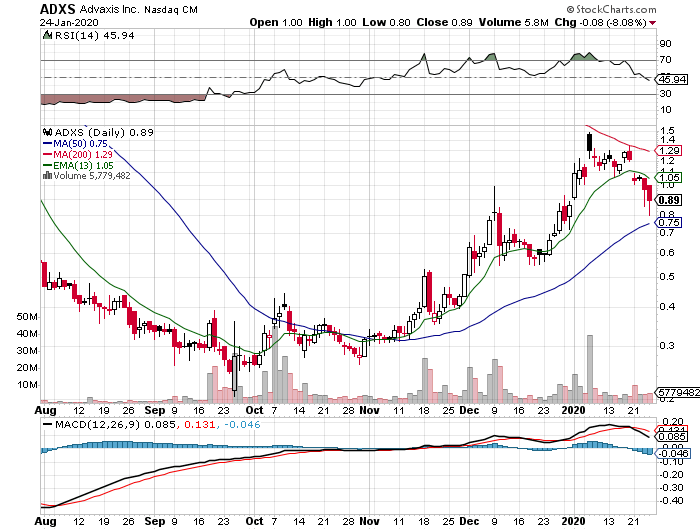Image resolution: width=700 pixels, height=530 pixels.
Task: Click the 1.29 MA(200) price tag
Action: click(669, 150)
